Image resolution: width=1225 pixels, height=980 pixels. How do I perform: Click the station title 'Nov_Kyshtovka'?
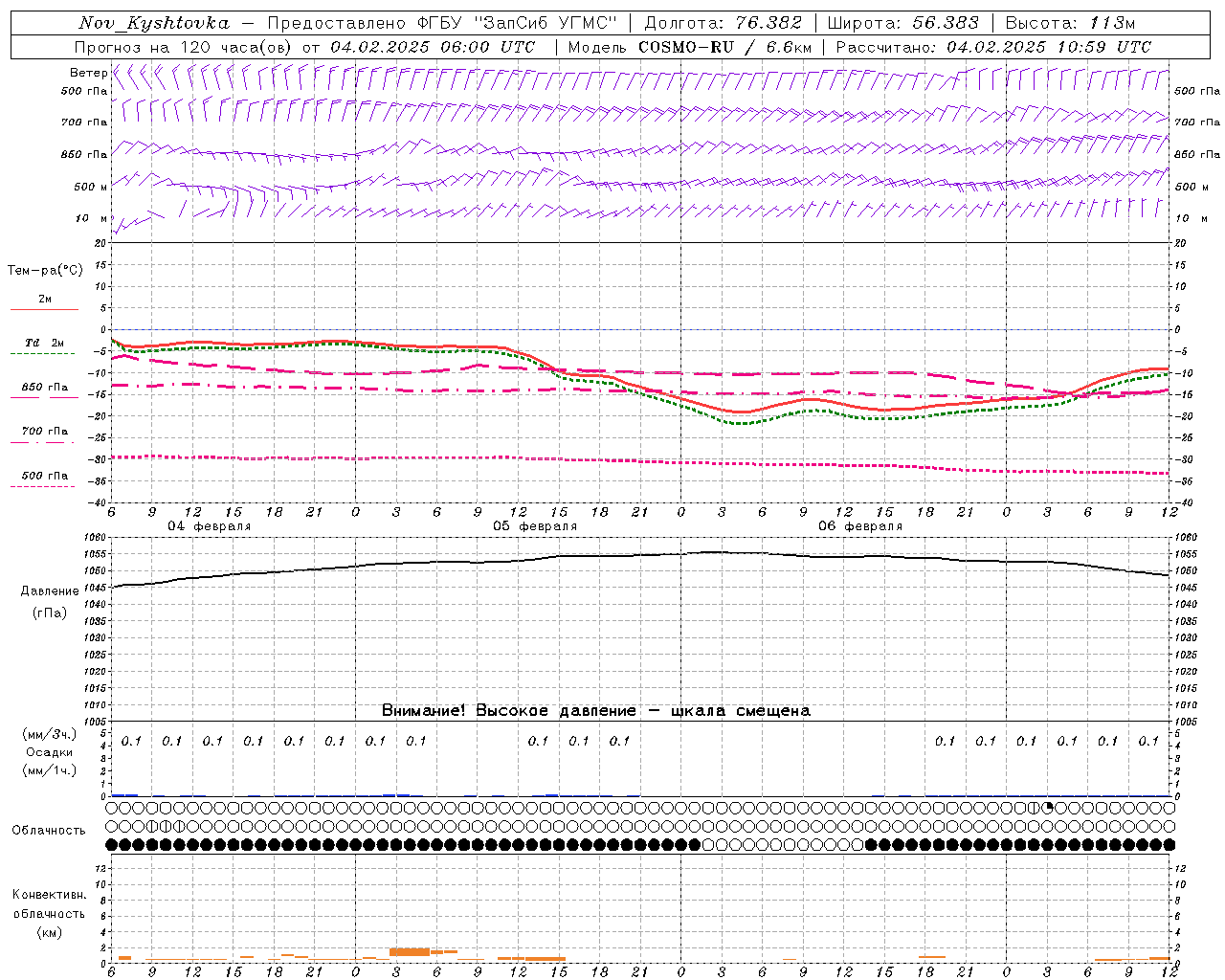(154, 23)
